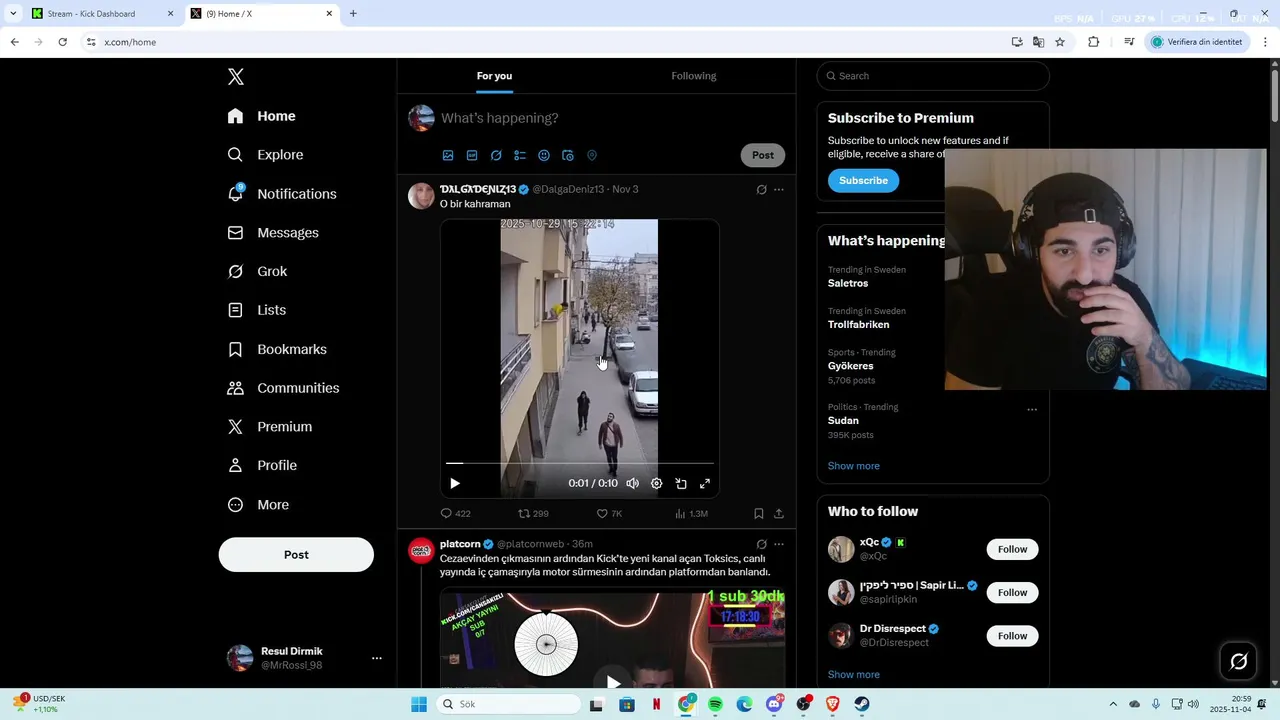Mute the video volume
Screen dimensions: 1280x720
click(632, 483)
